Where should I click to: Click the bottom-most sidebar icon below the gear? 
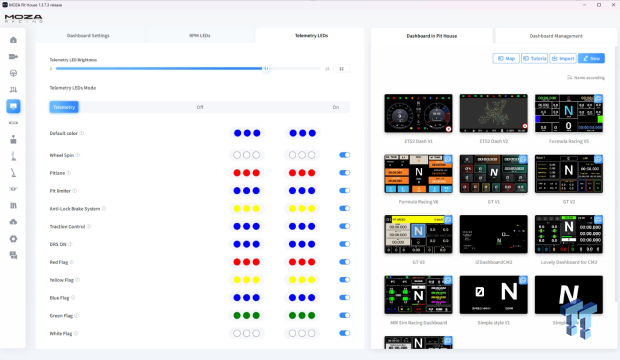[13, 255]
